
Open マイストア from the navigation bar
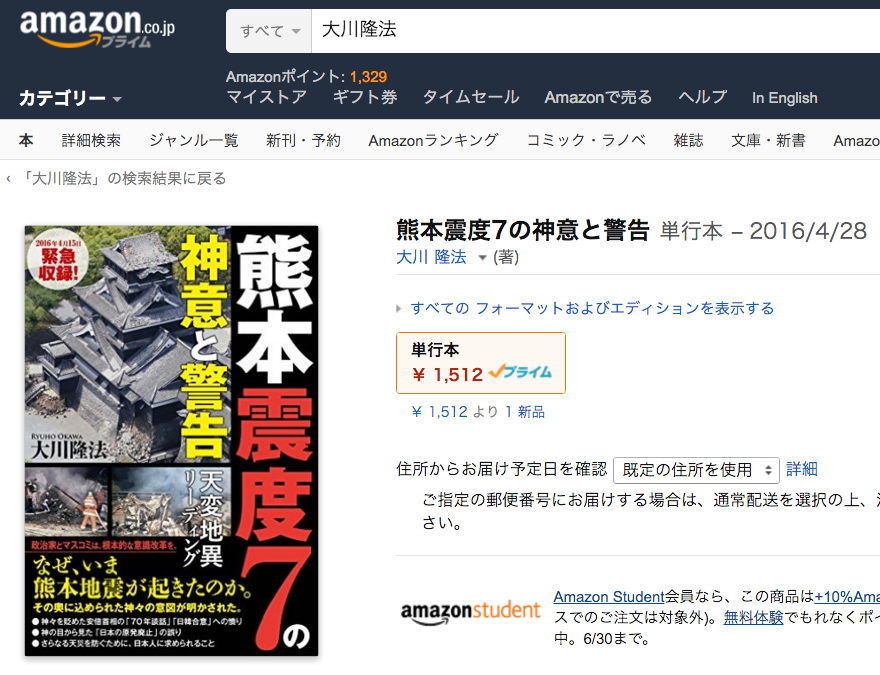pyautogui.click(x=266, y=97)
